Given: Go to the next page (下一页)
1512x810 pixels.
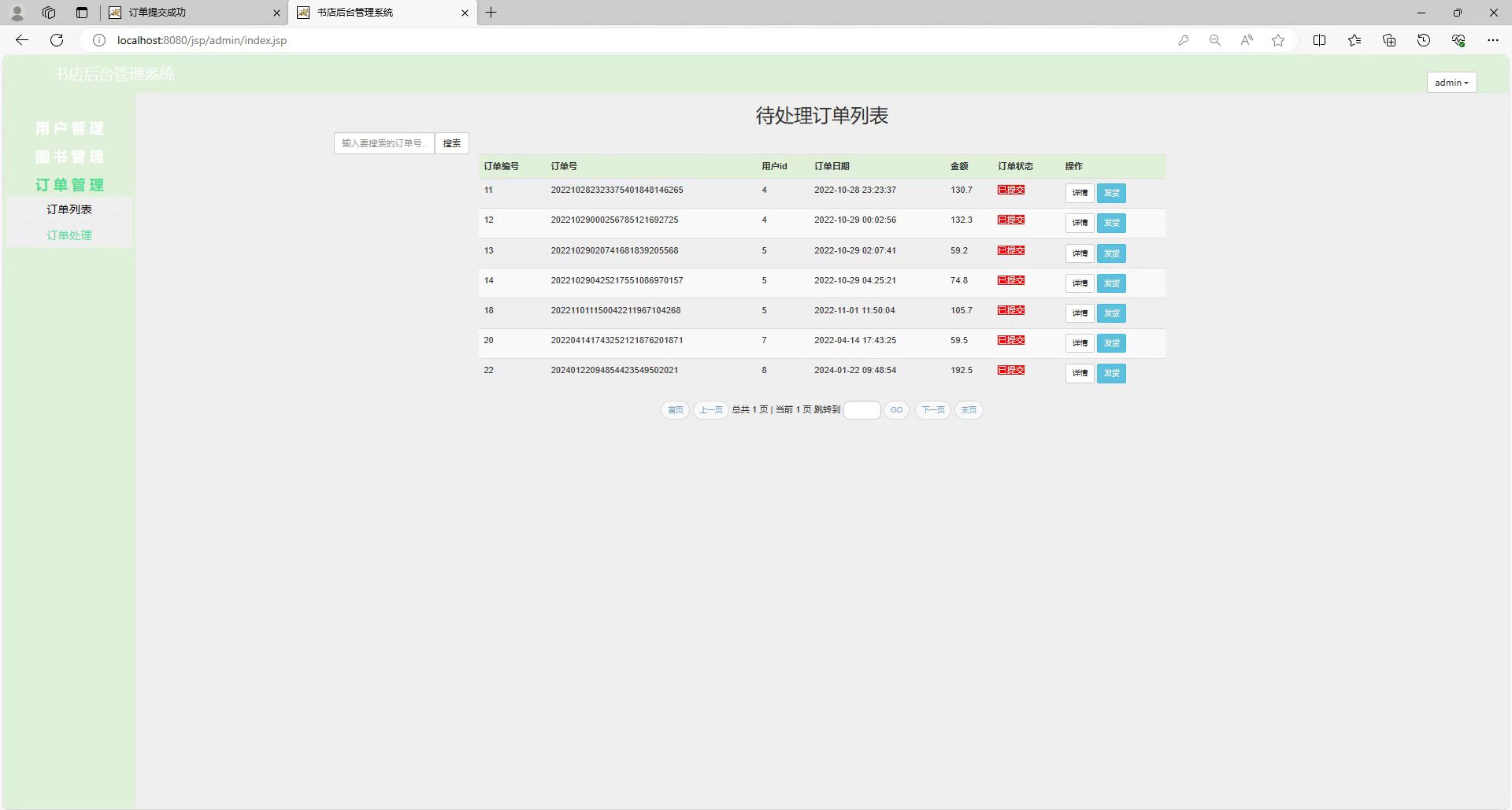Looking at the screenshot, I should (x=933, y=410).
